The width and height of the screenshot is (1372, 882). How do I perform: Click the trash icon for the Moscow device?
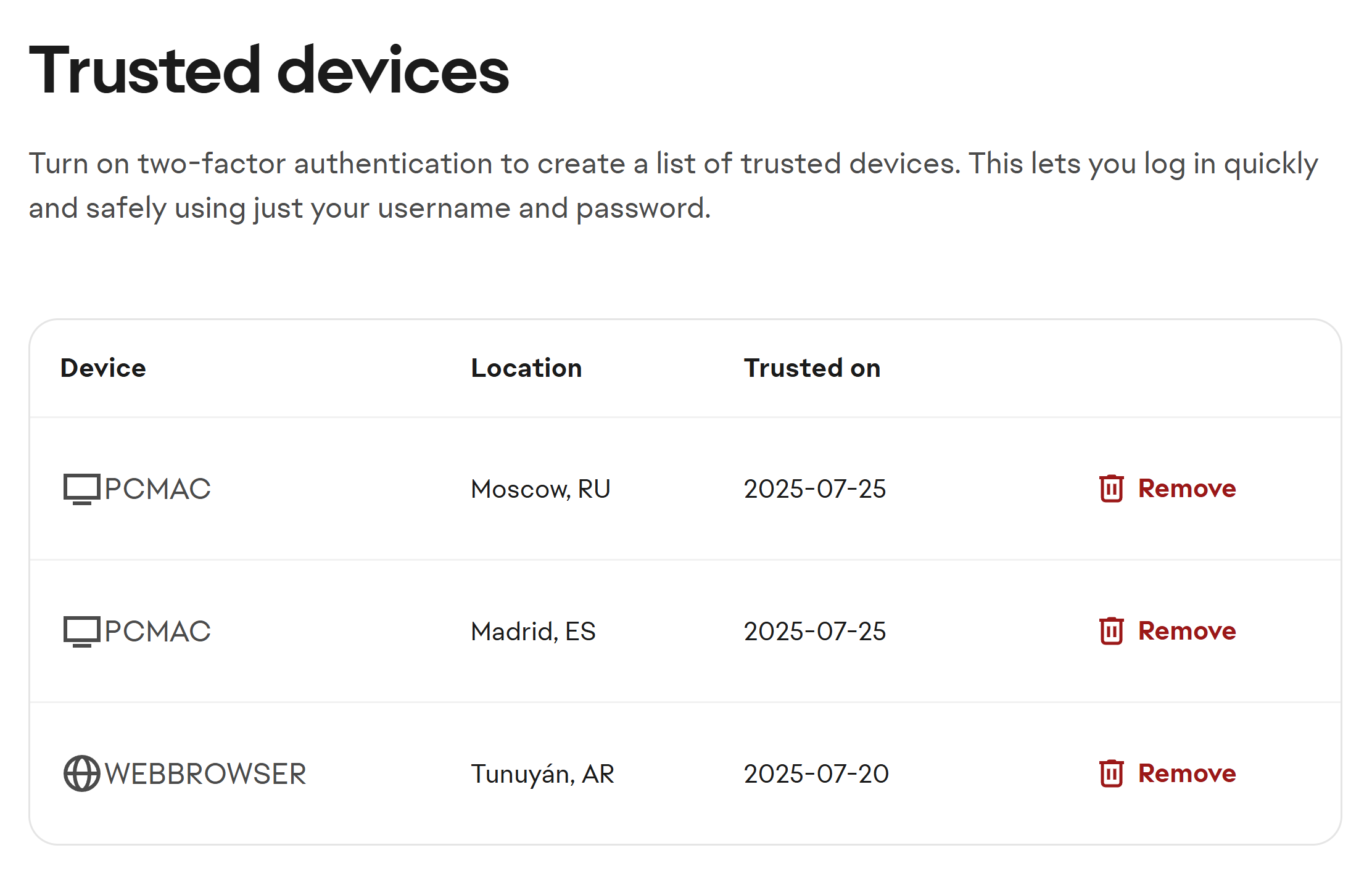point(1111,488)
